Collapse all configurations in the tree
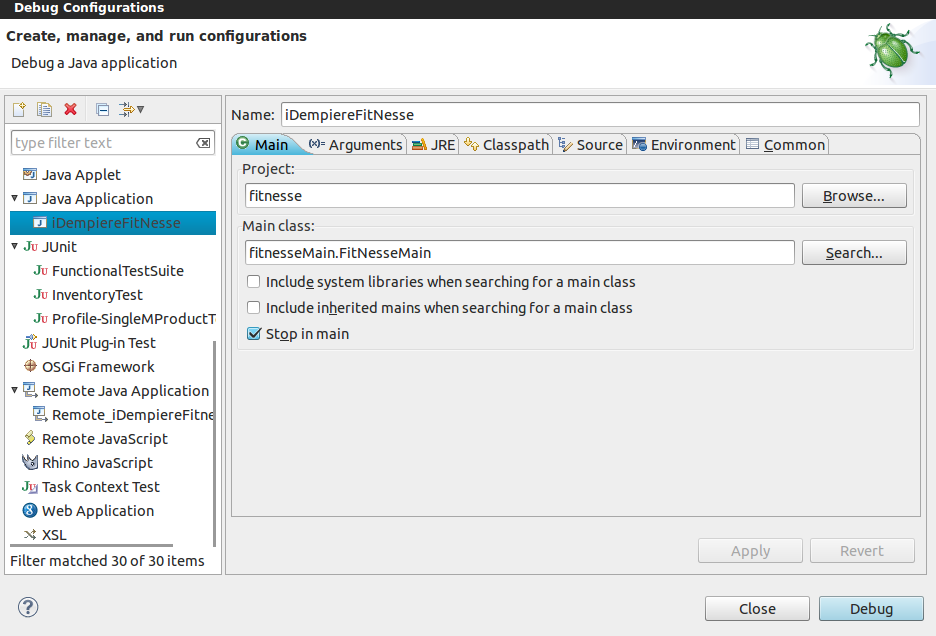 102,109
